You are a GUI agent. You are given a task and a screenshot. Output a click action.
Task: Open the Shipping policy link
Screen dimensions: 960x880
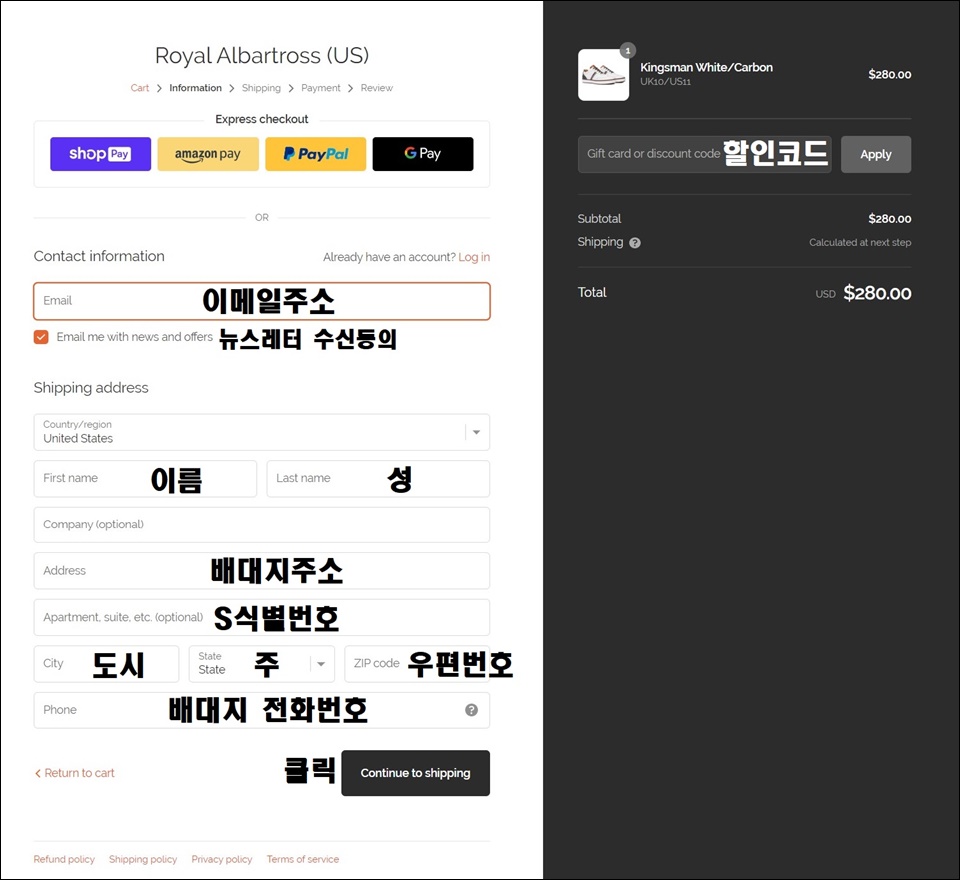pyautogui.click(x=143, y=859)
